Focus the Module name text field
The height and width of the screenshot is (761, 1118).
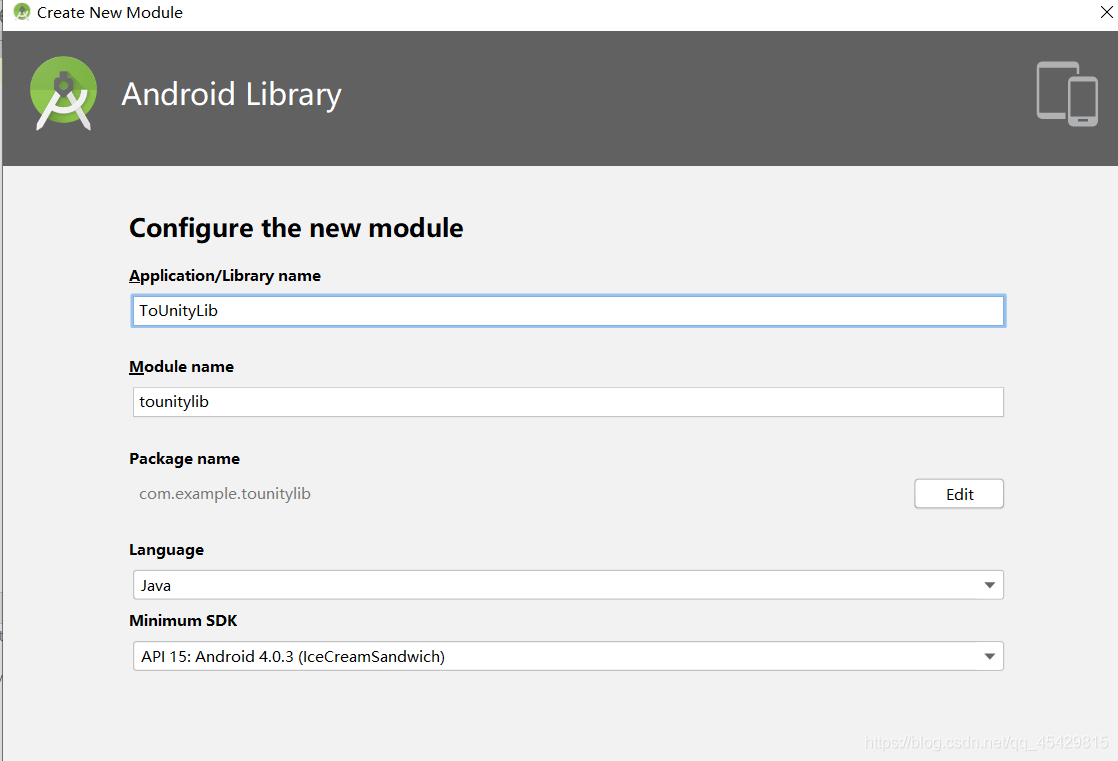(568, 402)
